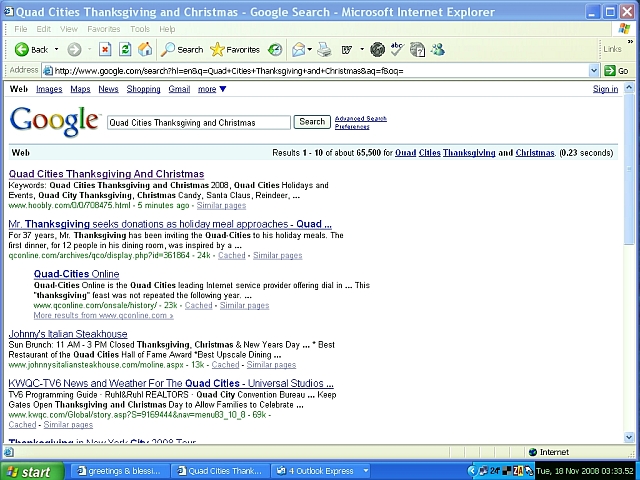Click the Advanced Search link
640x480 pixels.
360,118
